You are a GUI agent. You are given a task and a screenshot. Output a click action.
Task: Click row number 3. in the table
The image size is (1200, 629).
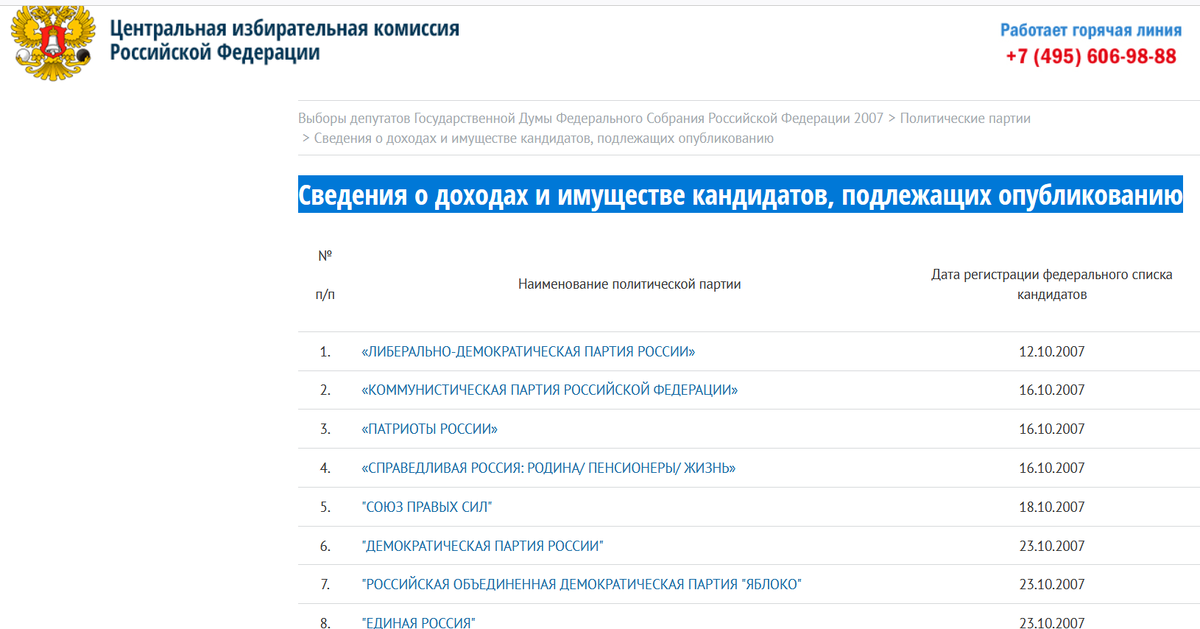325,429
